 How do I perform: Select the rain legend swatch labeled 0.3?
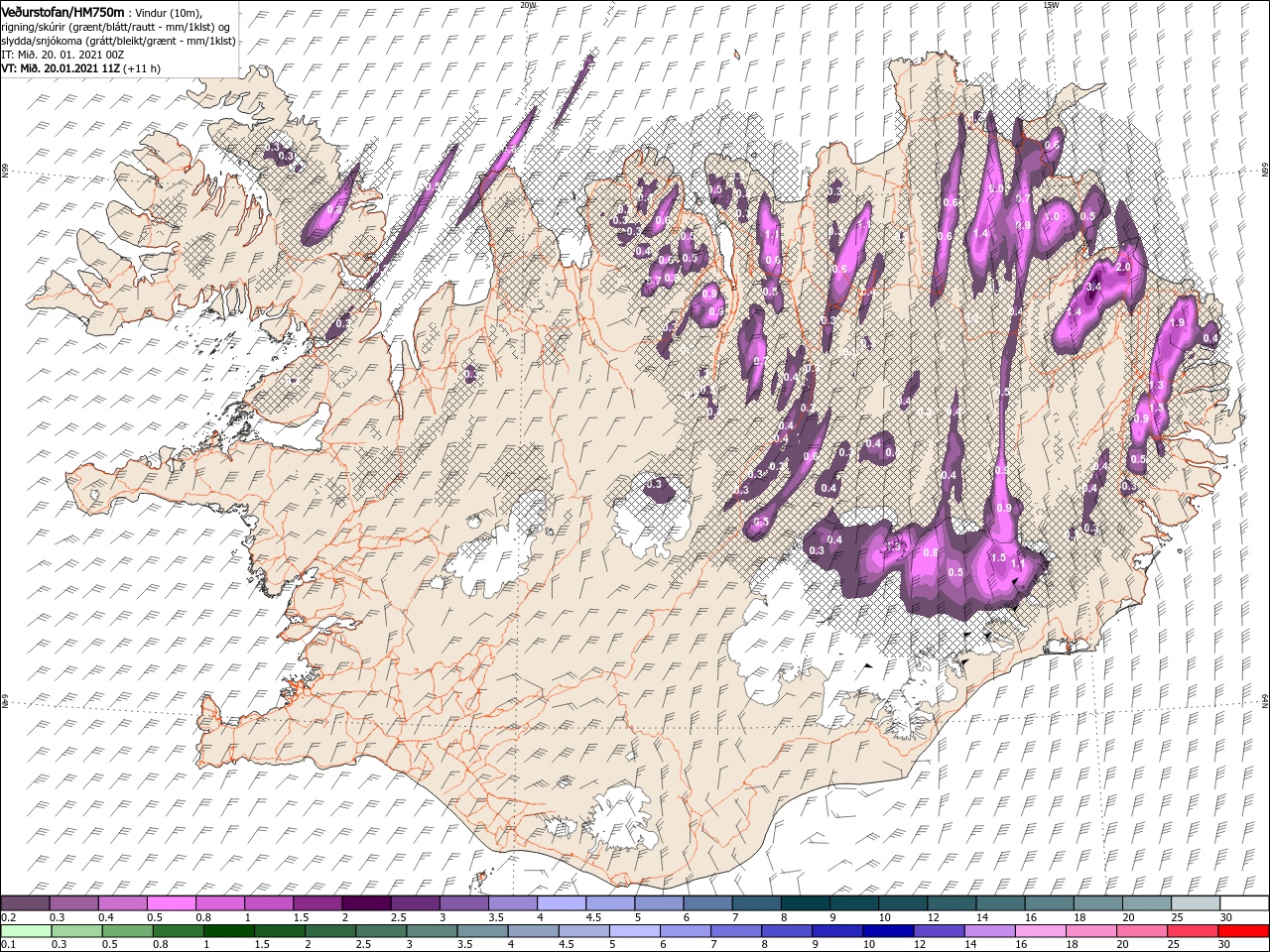(x=76, y=931)
